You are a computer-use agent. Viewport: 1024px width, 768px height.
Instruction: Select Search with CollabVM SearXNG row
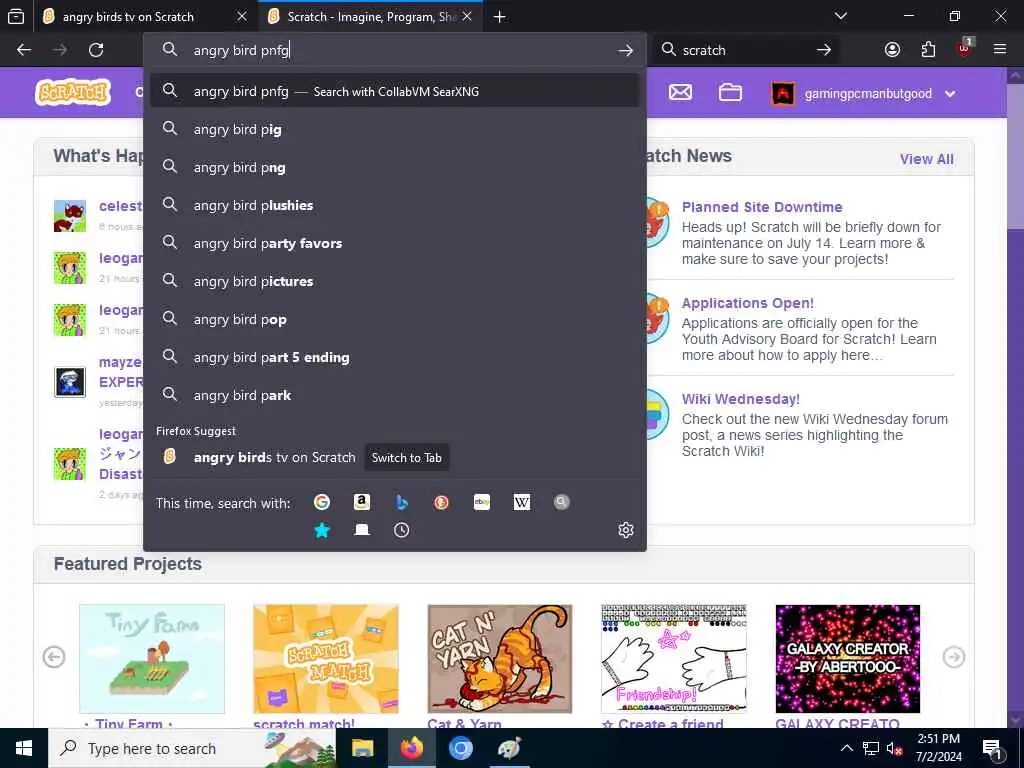click(x=394, y=91)
